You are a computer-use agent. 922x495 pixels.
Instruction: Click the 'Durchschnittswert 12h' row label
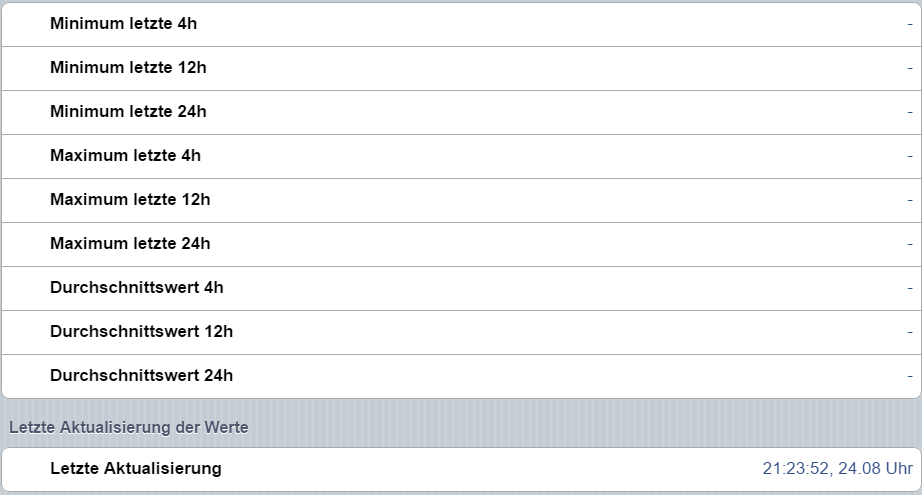click(141, 332)
